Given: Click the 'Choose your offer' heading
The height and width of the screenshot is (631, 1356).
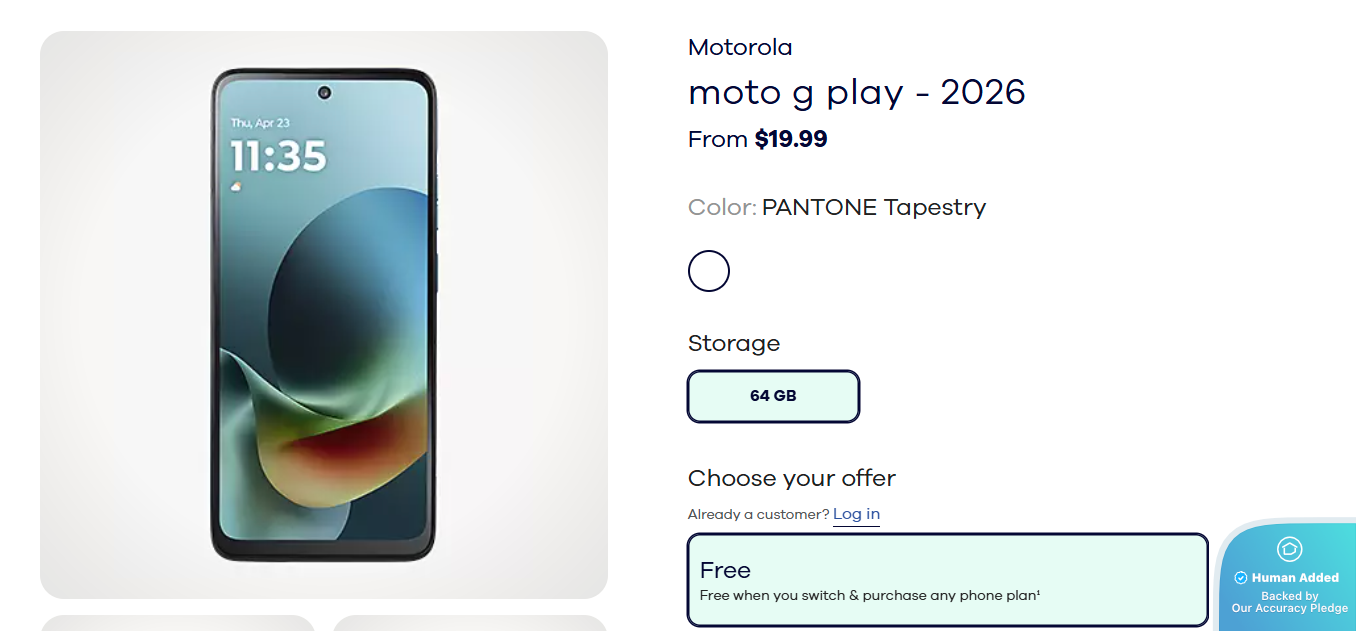Looking at the screenshot, I should (x=792, y=478).
